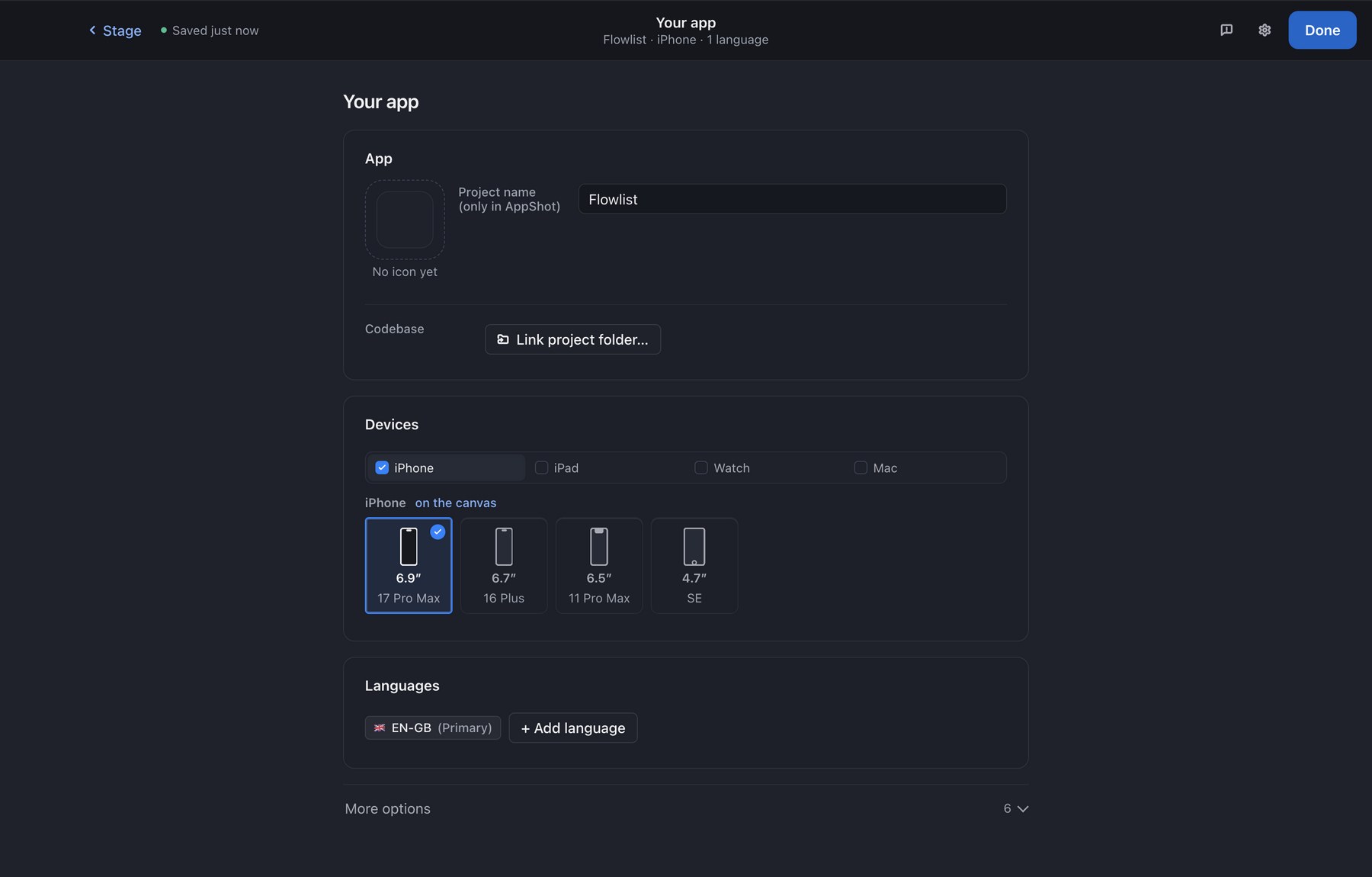Image resolution: width=1372 pixels, height=877 pixels.
Task: Click 'Saved just now' status text
Action: [x=215, y=31]
